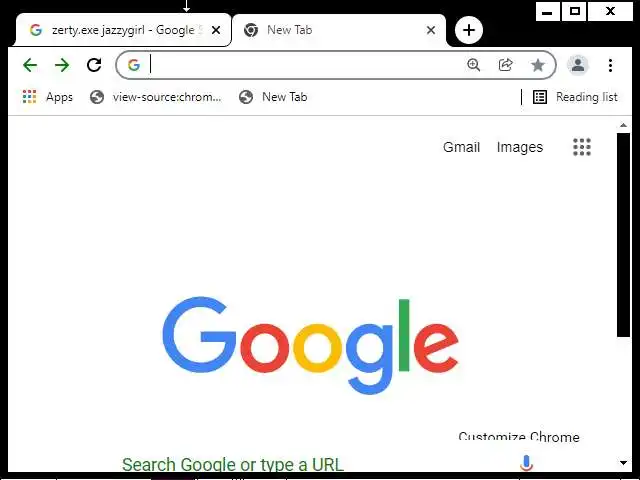The width and height of the screenshot is (640, 480).
Task: Reload the page with the refresh icon
Action: pyautogui.click(x=94, y=65)
